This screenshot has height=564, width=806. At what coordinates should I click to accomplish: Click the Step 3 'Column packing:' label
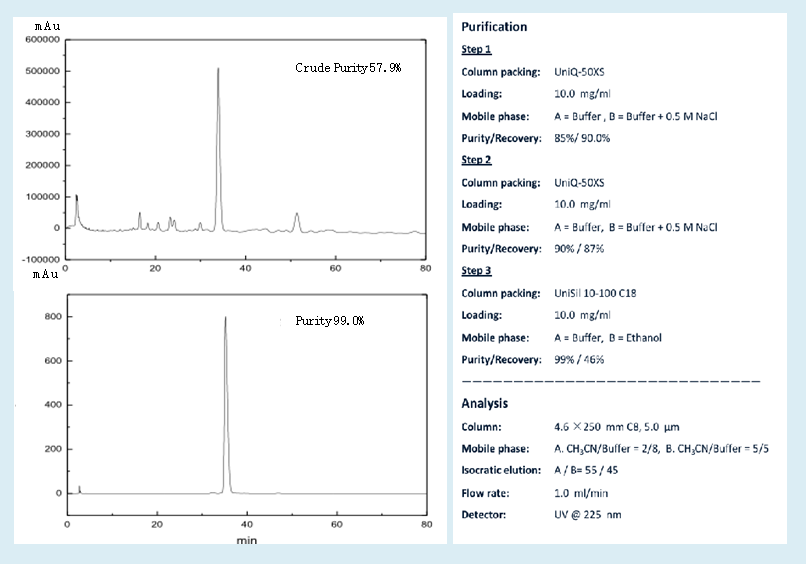(x=501, y=293)
